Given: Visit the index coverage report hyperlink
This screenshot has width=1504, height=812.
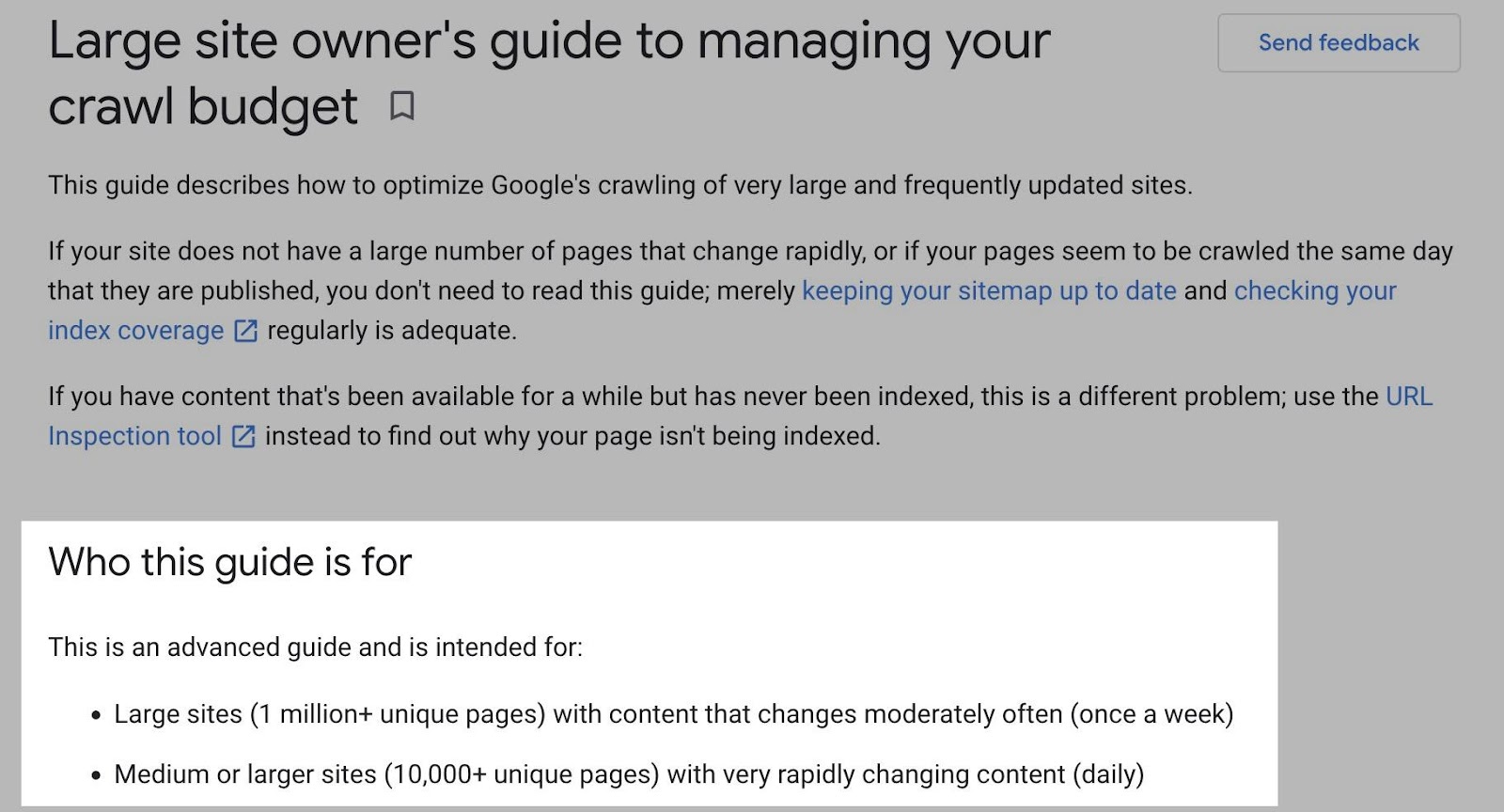Looking at the screenshot, I should [136, 331].
